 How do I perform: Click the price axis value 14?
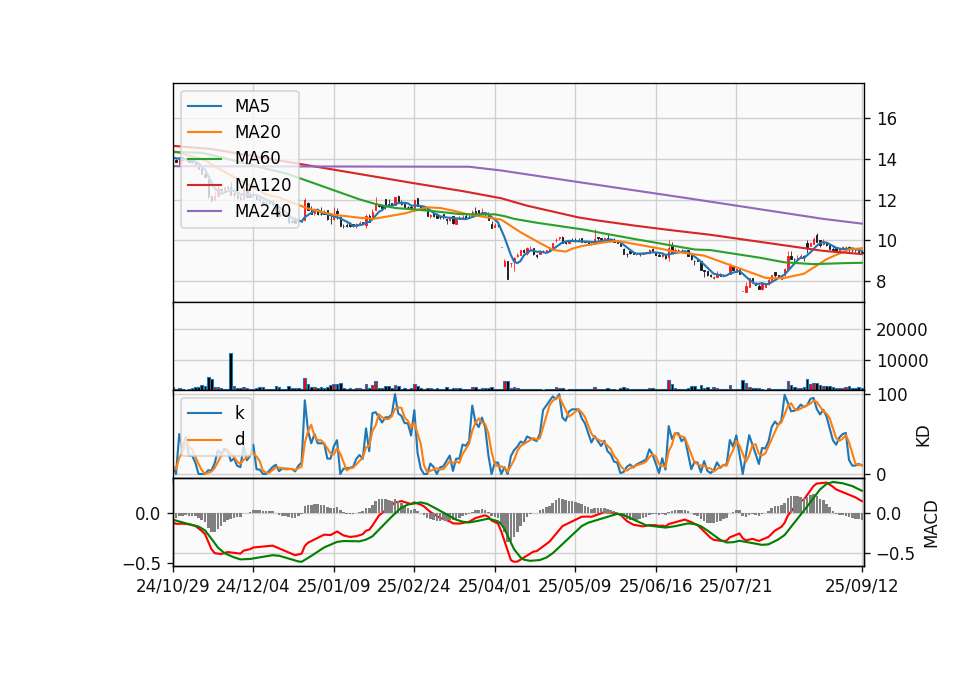click(887, 160)
